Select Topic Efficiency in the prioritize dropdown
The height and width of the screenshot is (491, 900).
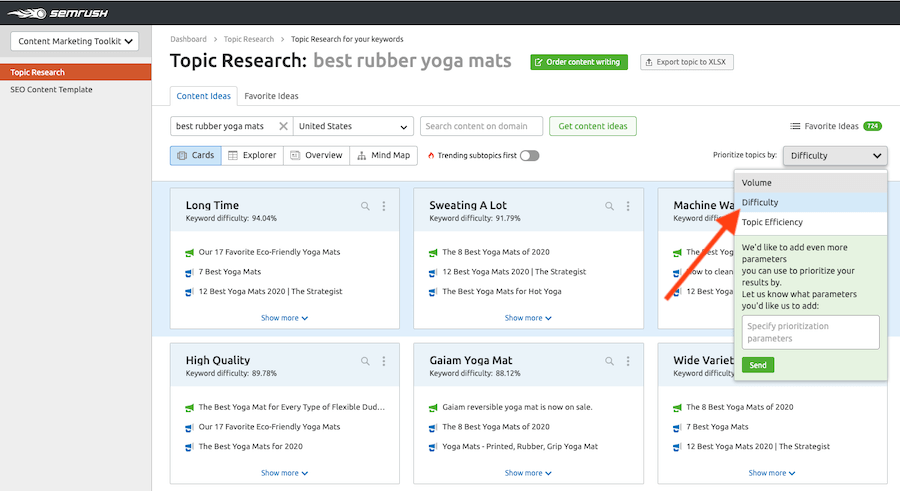810,222
